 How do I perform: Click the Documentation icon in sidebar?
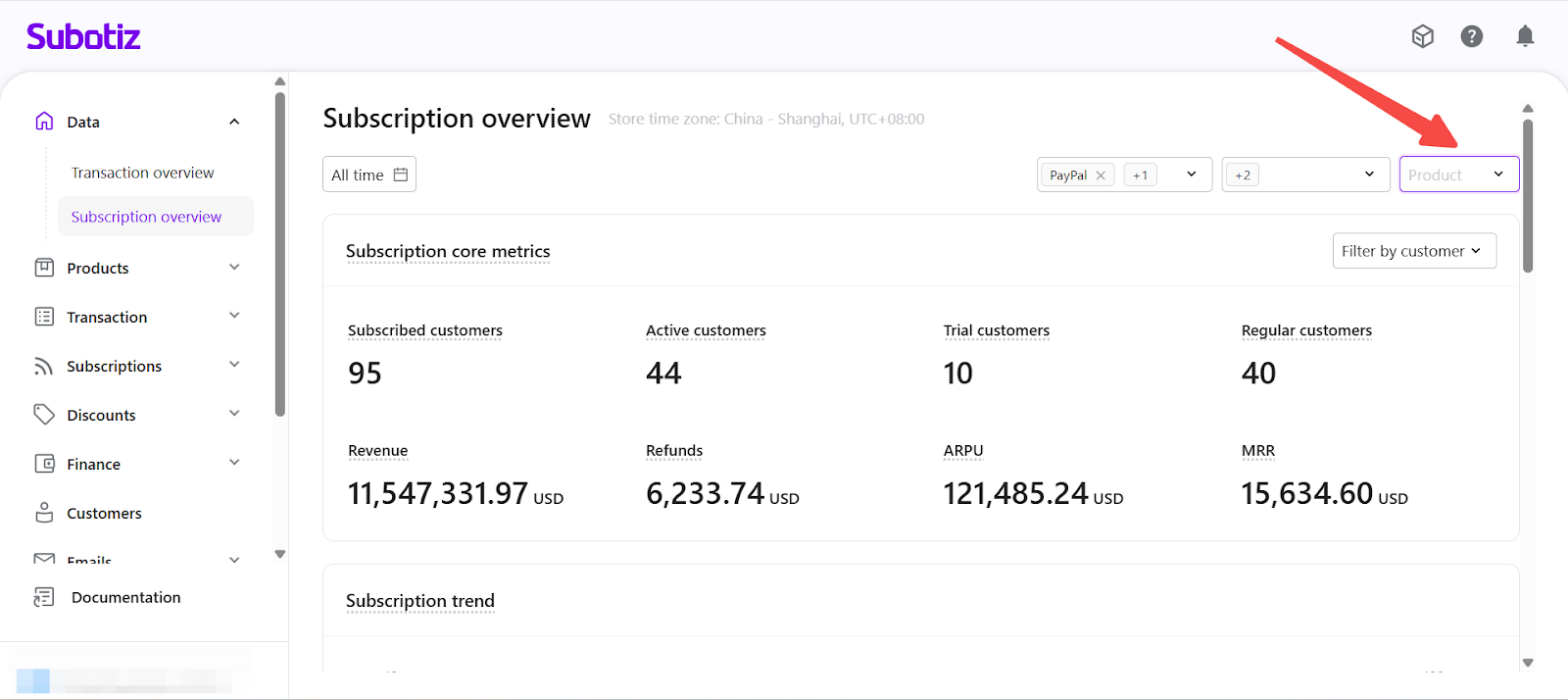tap(44, 597)
